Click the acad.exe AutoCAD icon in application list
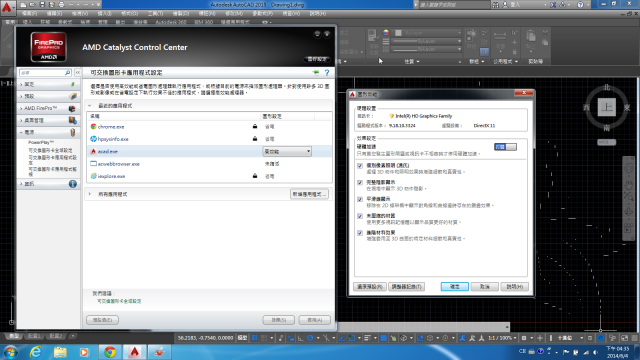 point(93,151)
